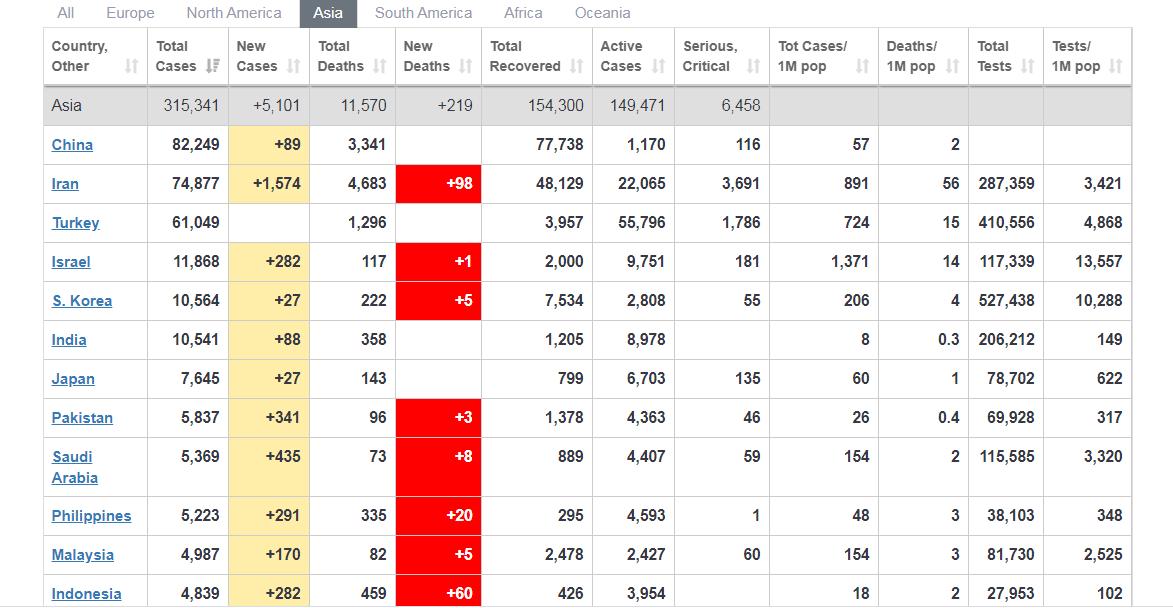1173x608 pixels.
Task: Click China total cases 82,249
Action: click(196, 144)
